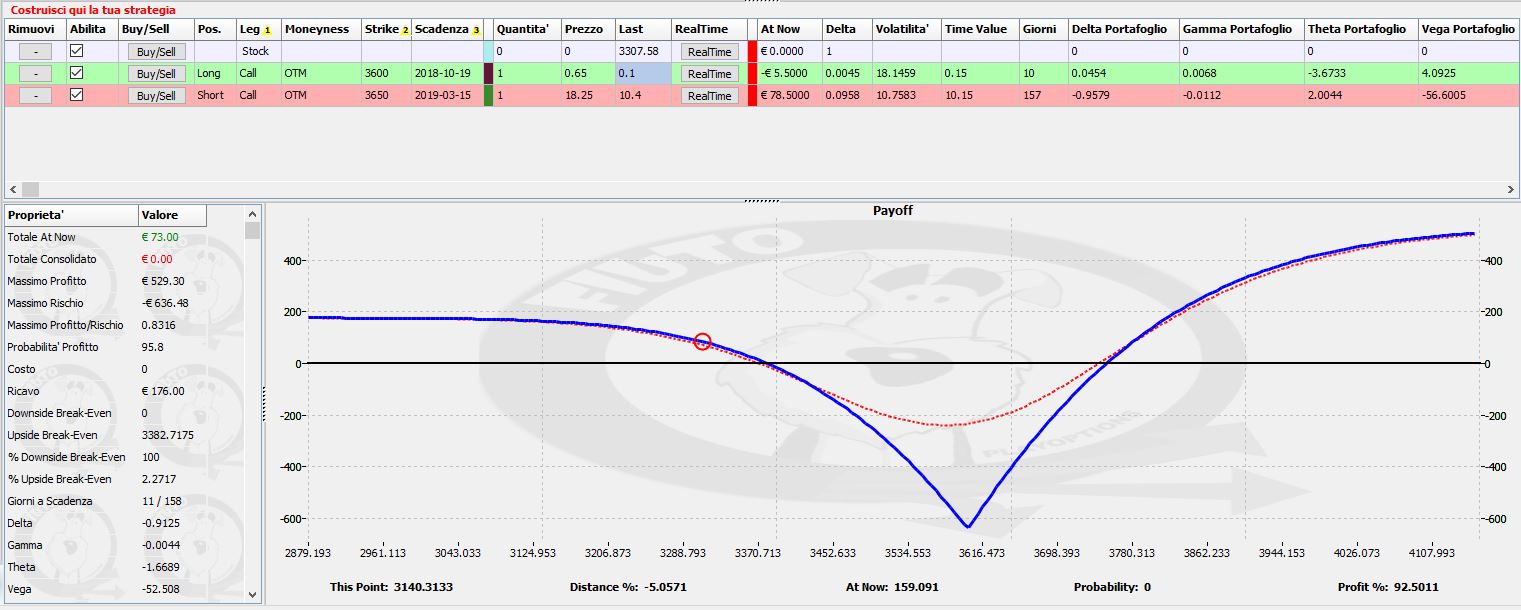The image size is (1521, 610).
Task: Remove the Stock row with minus button
Action: point(35,51)
